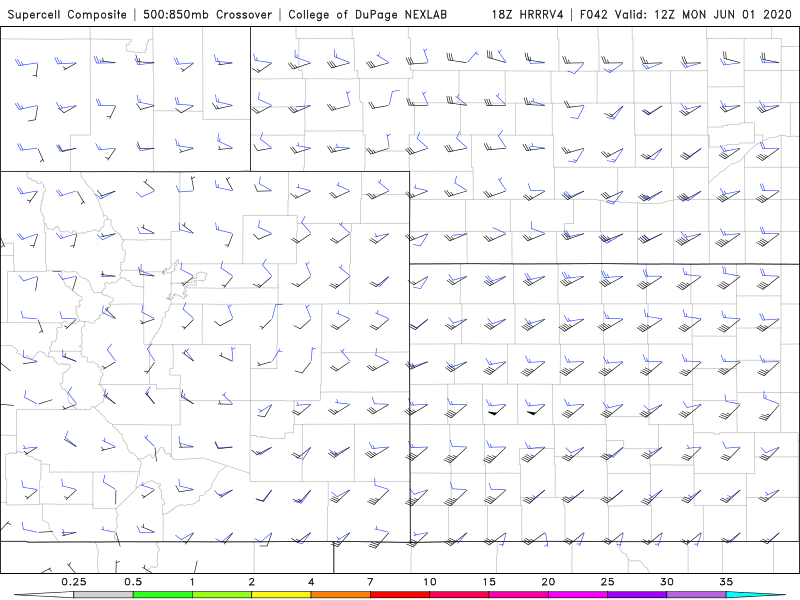This screenshot has height=600, width=800.
Task: Click the "20" legend value label
Action: 548,582
